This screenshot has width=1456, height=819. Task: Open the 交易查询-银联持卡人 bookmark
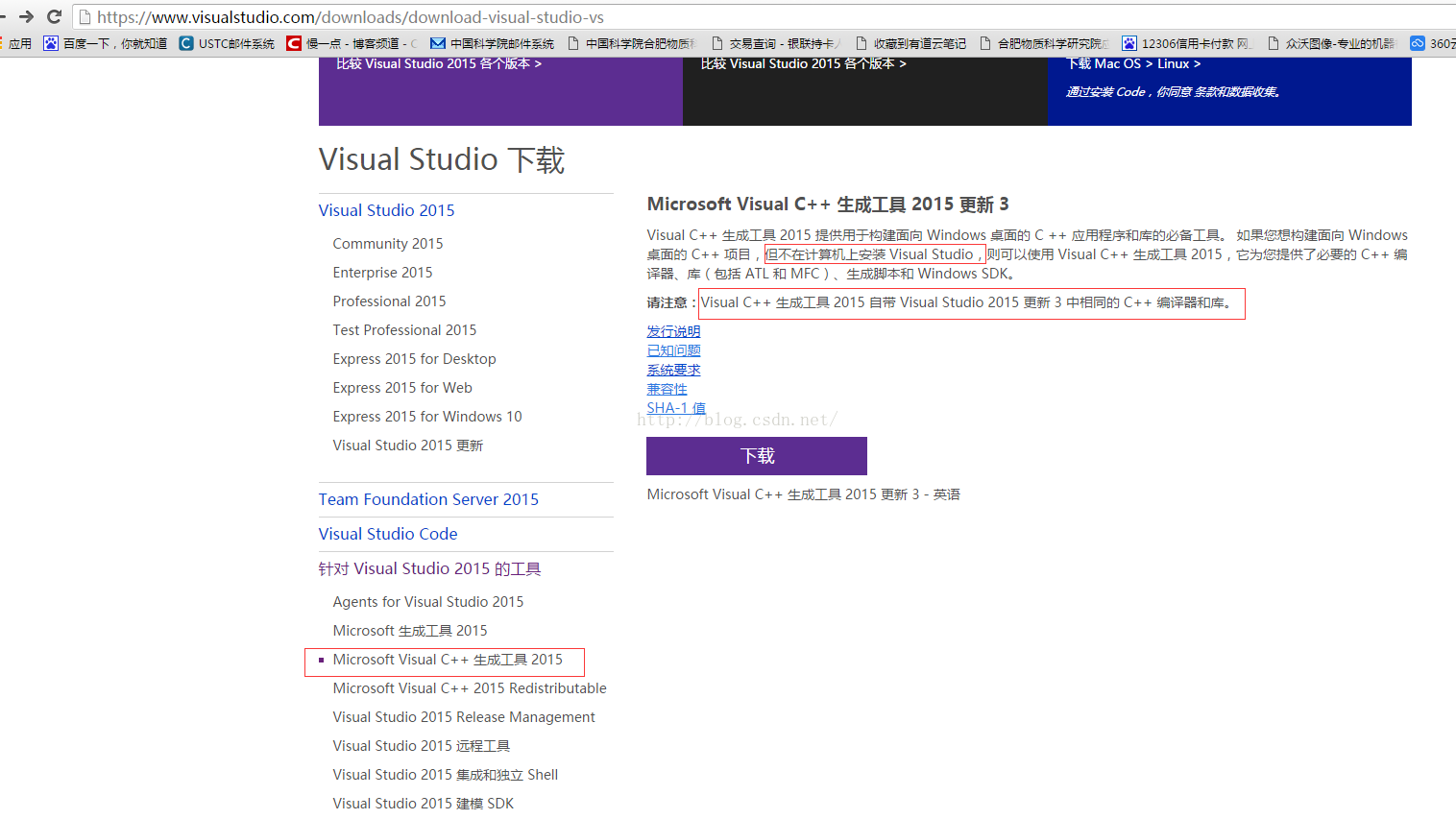click(x=776, y=43)
